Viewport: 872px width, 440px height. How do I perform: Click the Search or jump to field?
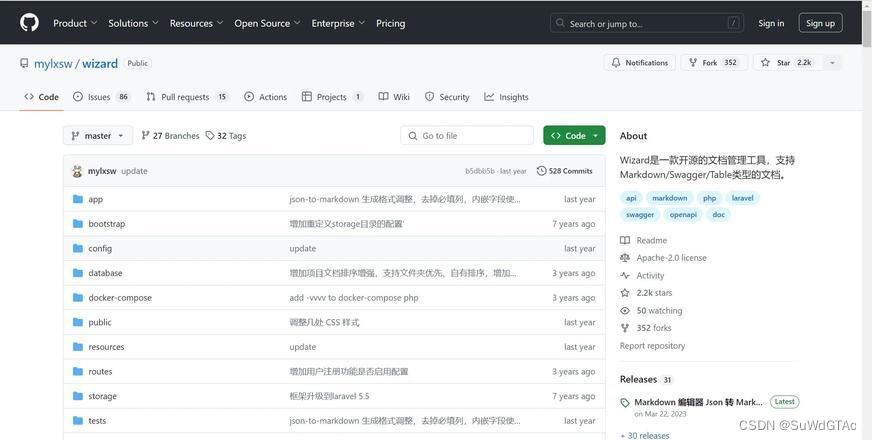[647, 23]
